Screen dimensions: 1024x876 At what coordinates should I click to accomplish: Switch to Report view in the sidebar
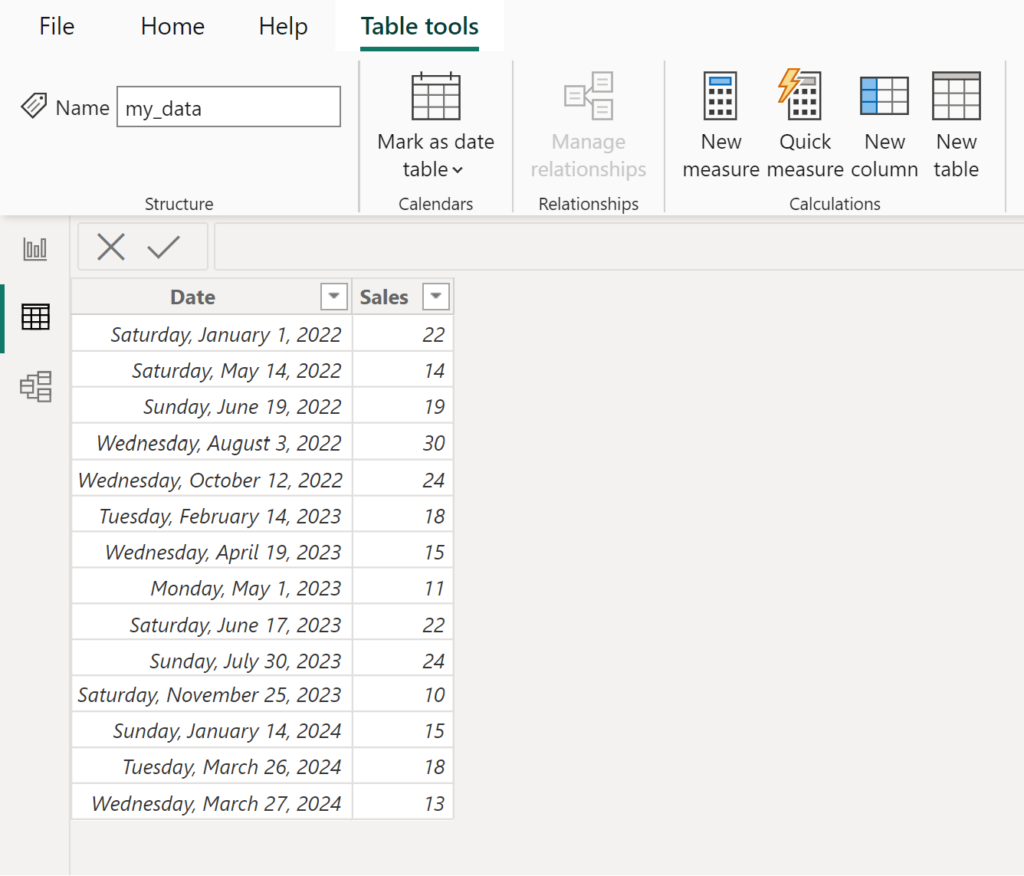pos(35,249)
